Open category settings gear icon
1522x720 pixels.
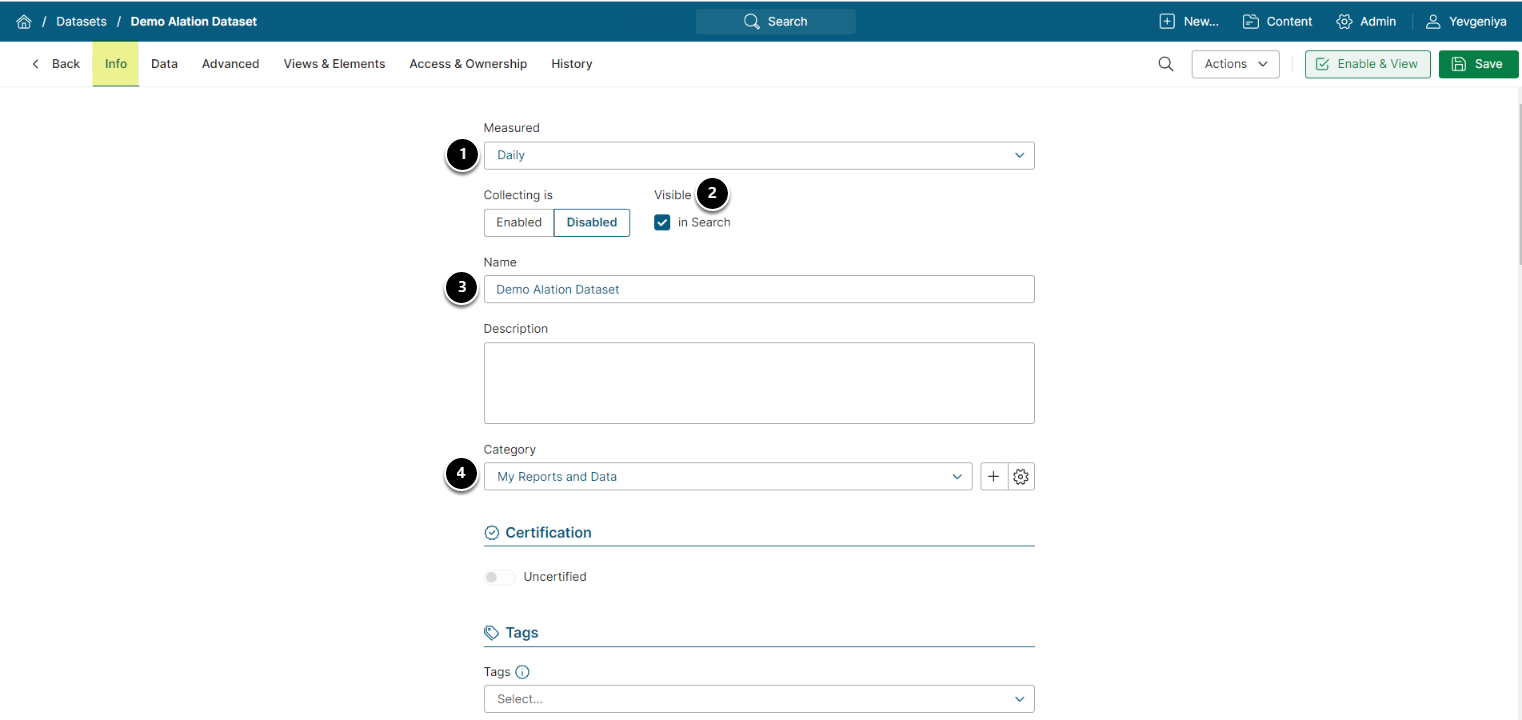coord(1021,477)
